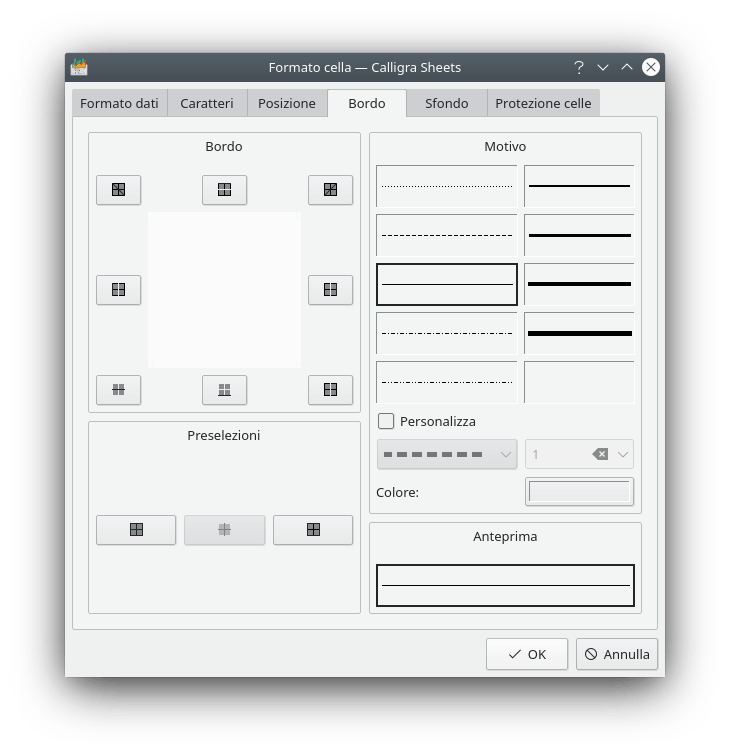The image size is (730, 754).
Task: Go to the Protezione celle tab
Action: coord(543,103)
